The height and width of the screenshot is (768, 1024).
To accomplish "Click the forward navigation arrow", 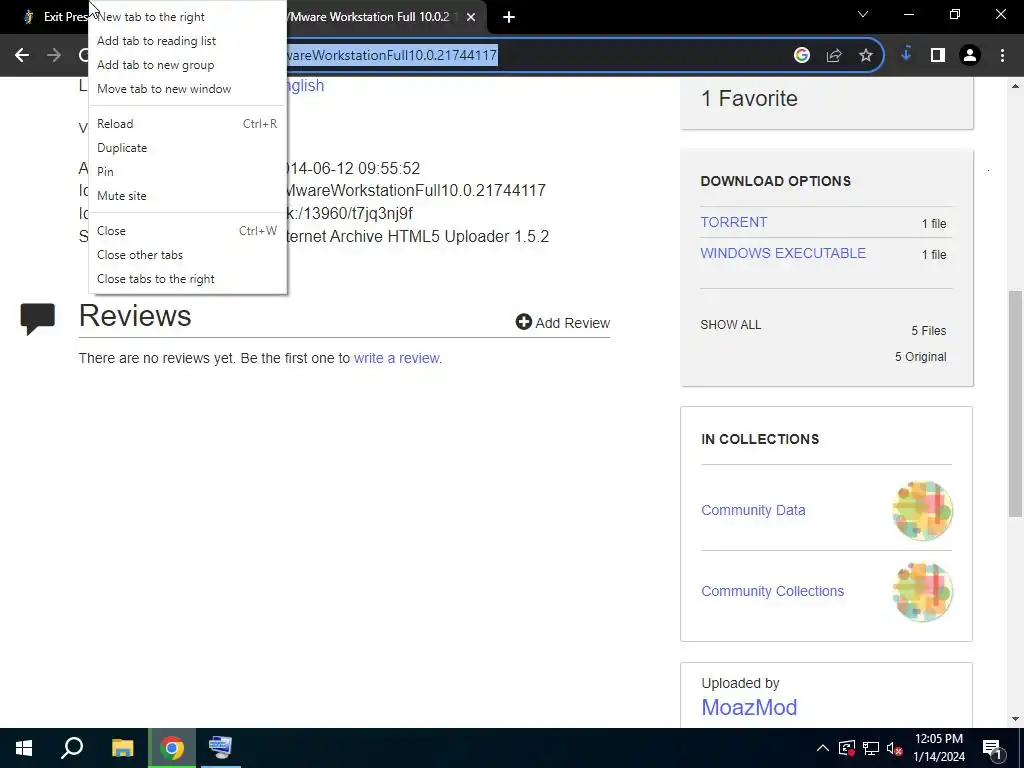I will (x=54, y=56).
